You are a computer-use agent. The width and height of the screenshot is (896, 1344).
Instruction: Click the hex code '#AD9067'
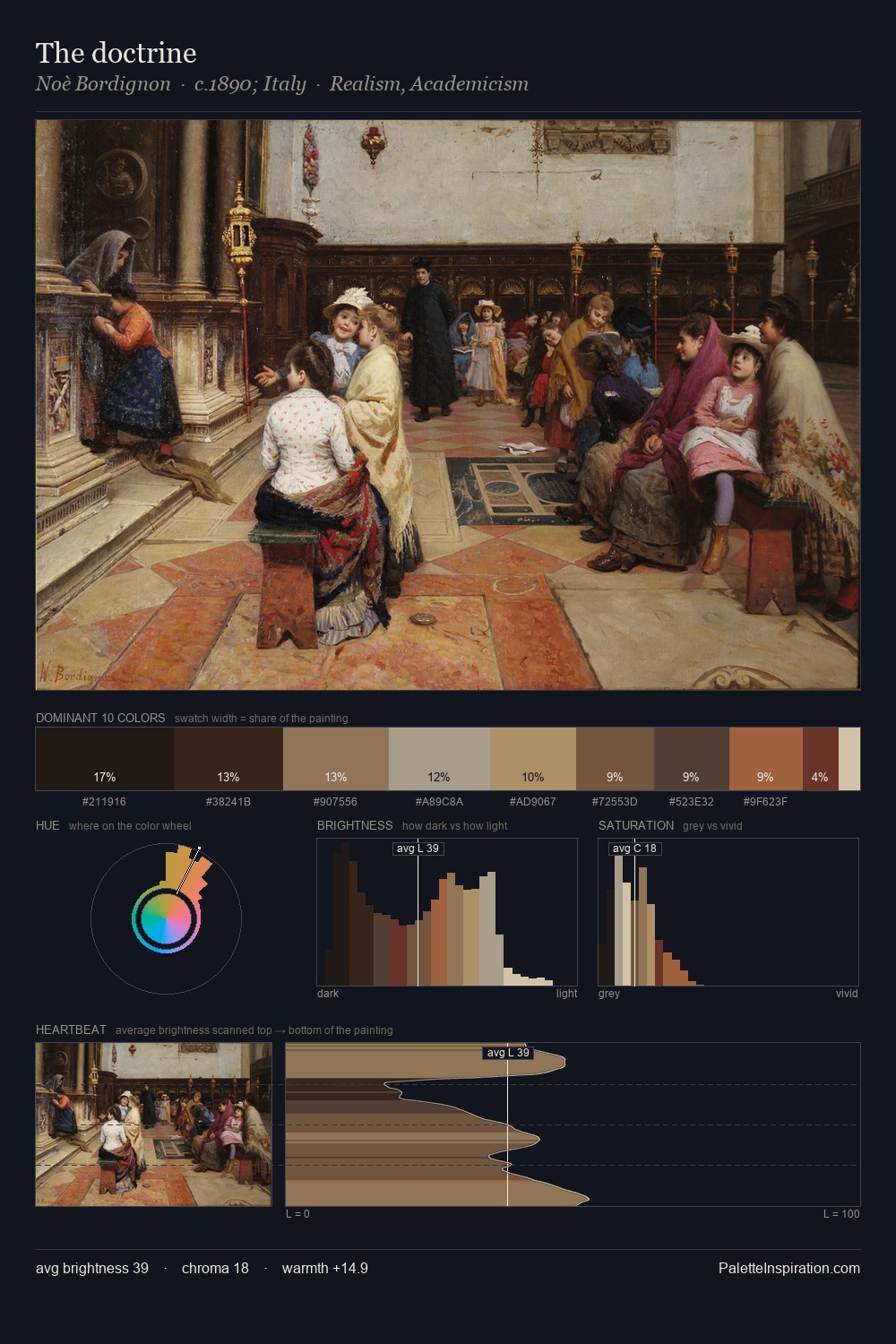(533, 802)
